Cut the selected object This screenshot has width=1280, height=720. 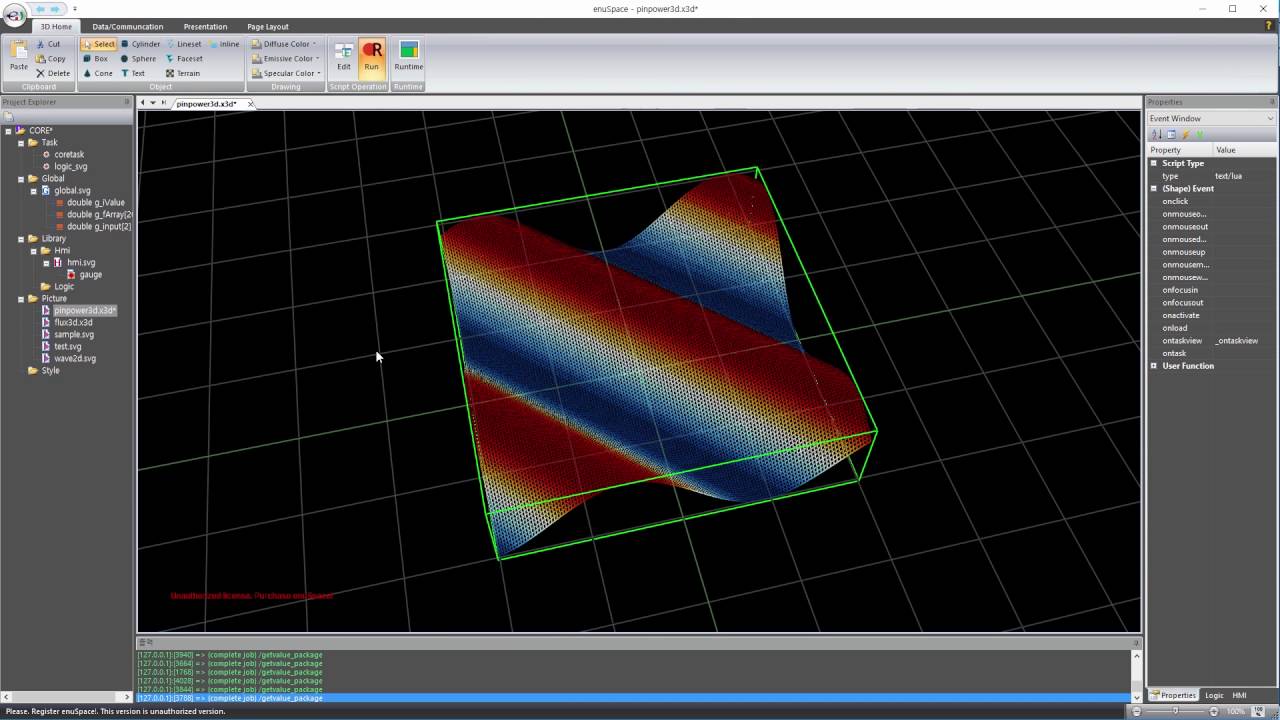(48, 44)
